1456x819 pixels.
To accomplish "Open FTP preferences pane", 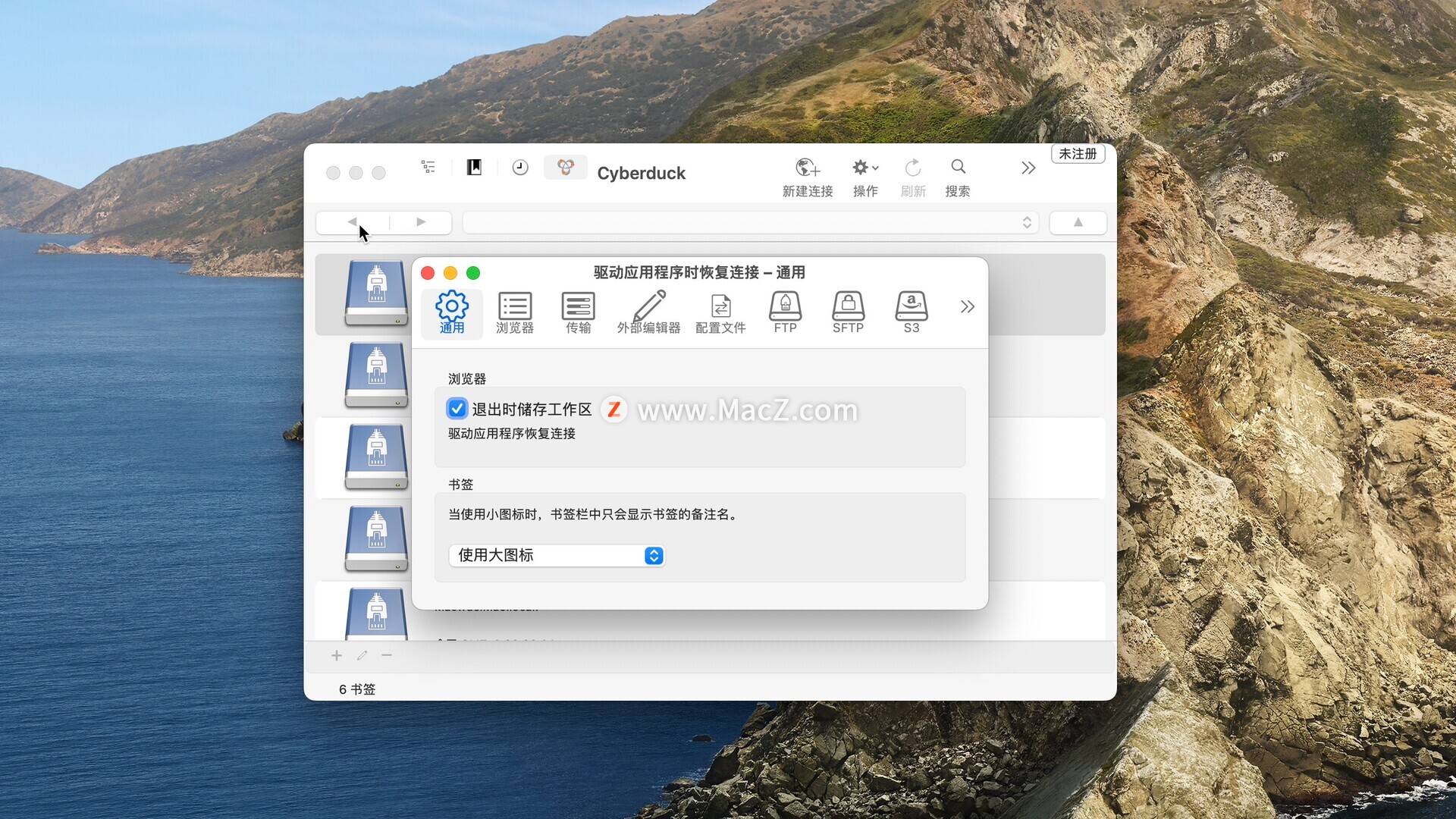I will (785, 312).
